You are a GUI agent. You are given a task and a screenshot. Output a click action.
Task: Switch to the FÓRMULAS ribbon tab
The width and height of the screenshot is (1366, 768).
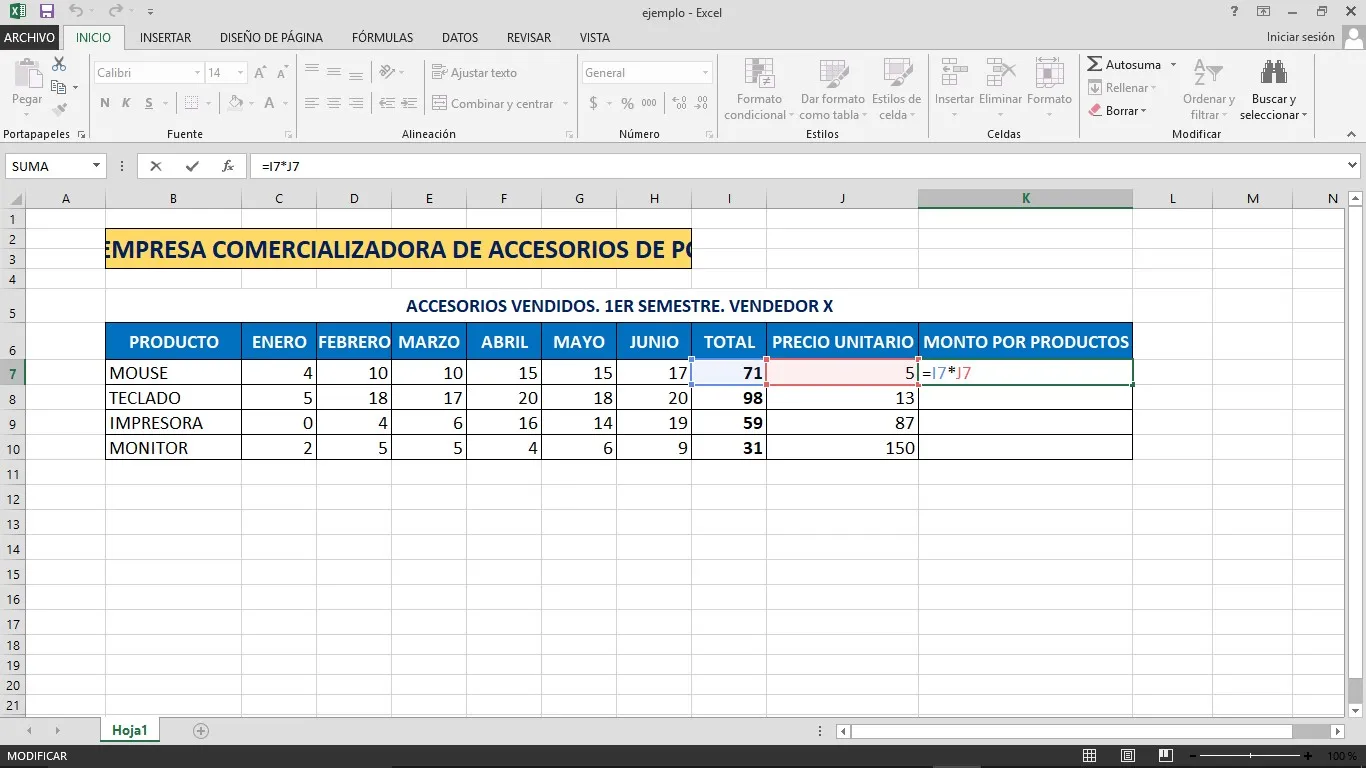(382, 37)
